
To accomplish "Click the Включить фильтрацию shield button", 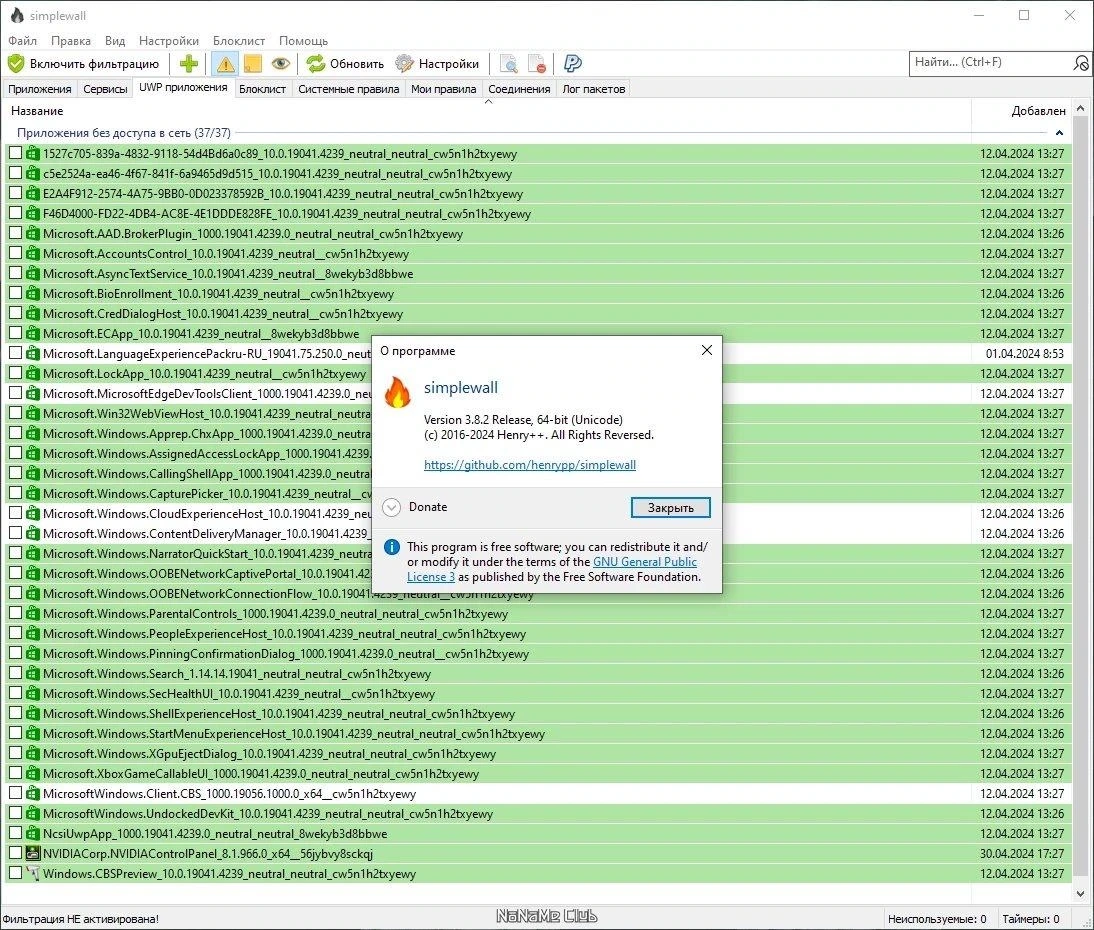I will (84, 64).
